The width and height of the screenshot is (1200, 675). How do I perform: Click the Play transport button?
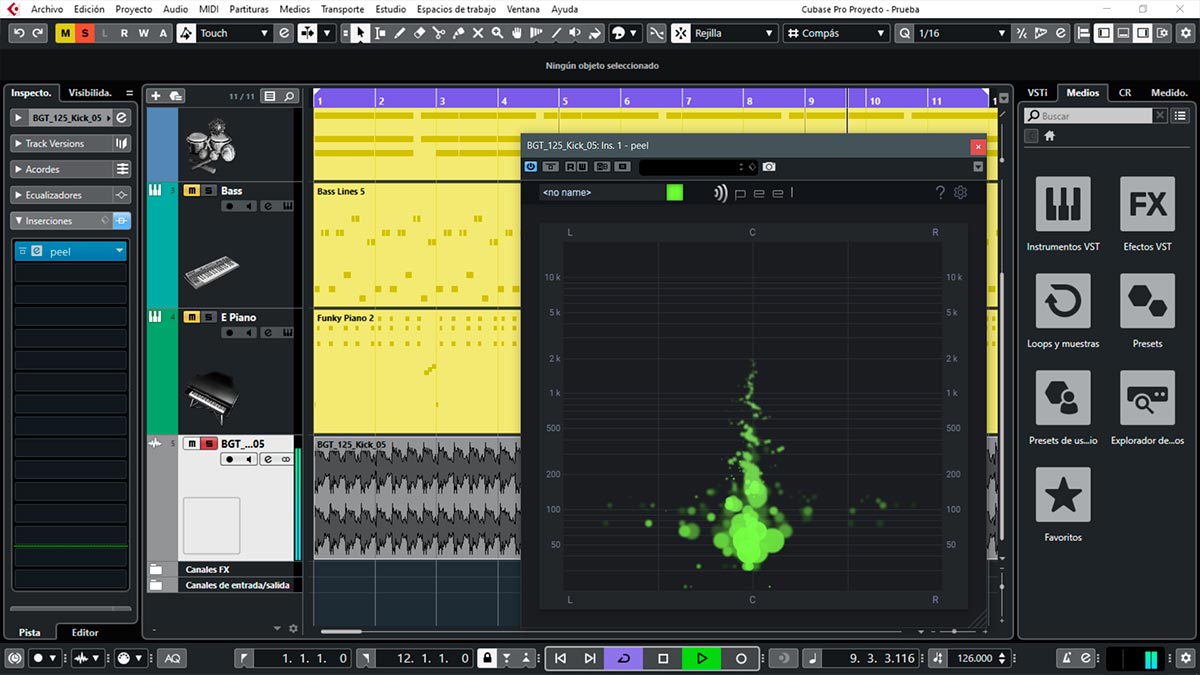(x=702, y=658)
